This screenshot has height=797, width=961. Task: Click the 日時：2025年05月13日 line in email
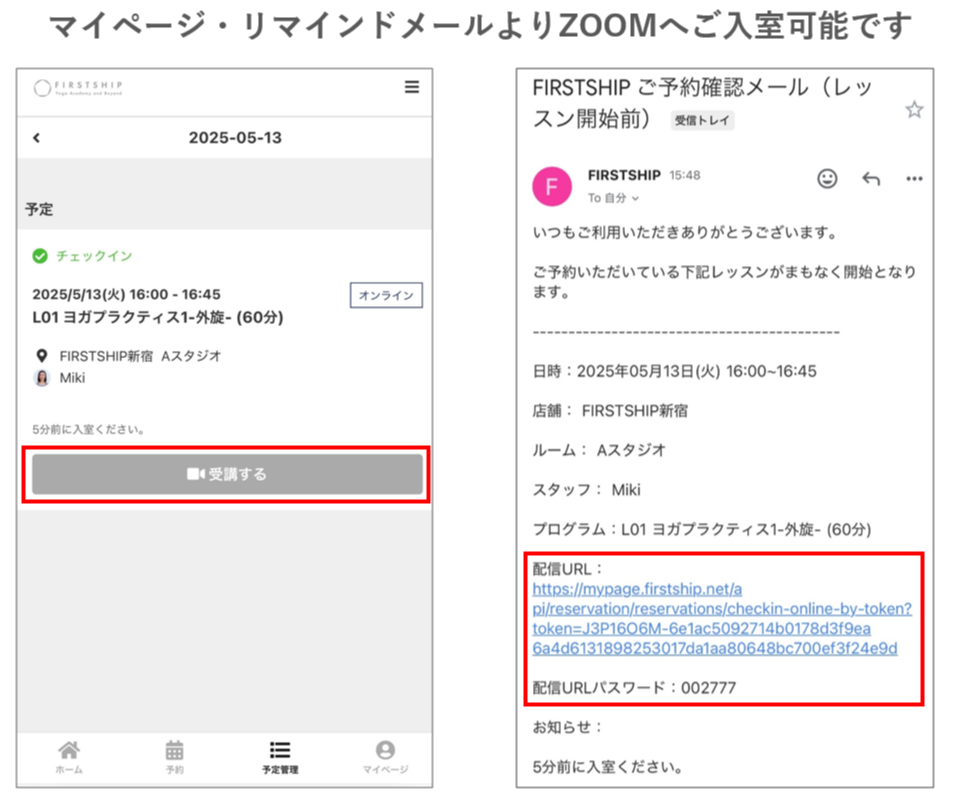(x=674, y=371)
